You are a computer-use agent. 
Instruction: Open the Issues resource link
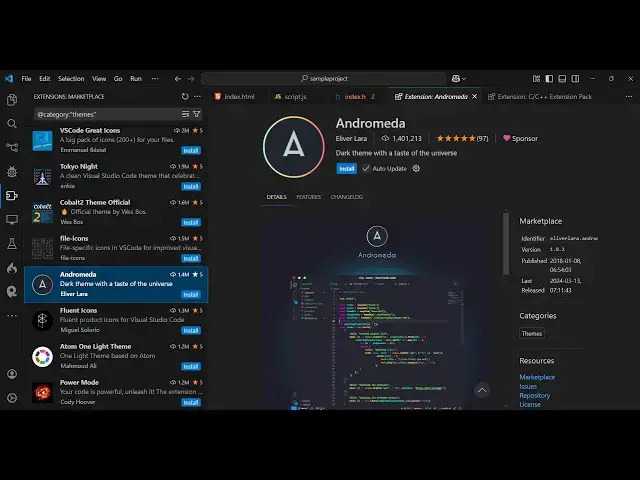point(528,386)
